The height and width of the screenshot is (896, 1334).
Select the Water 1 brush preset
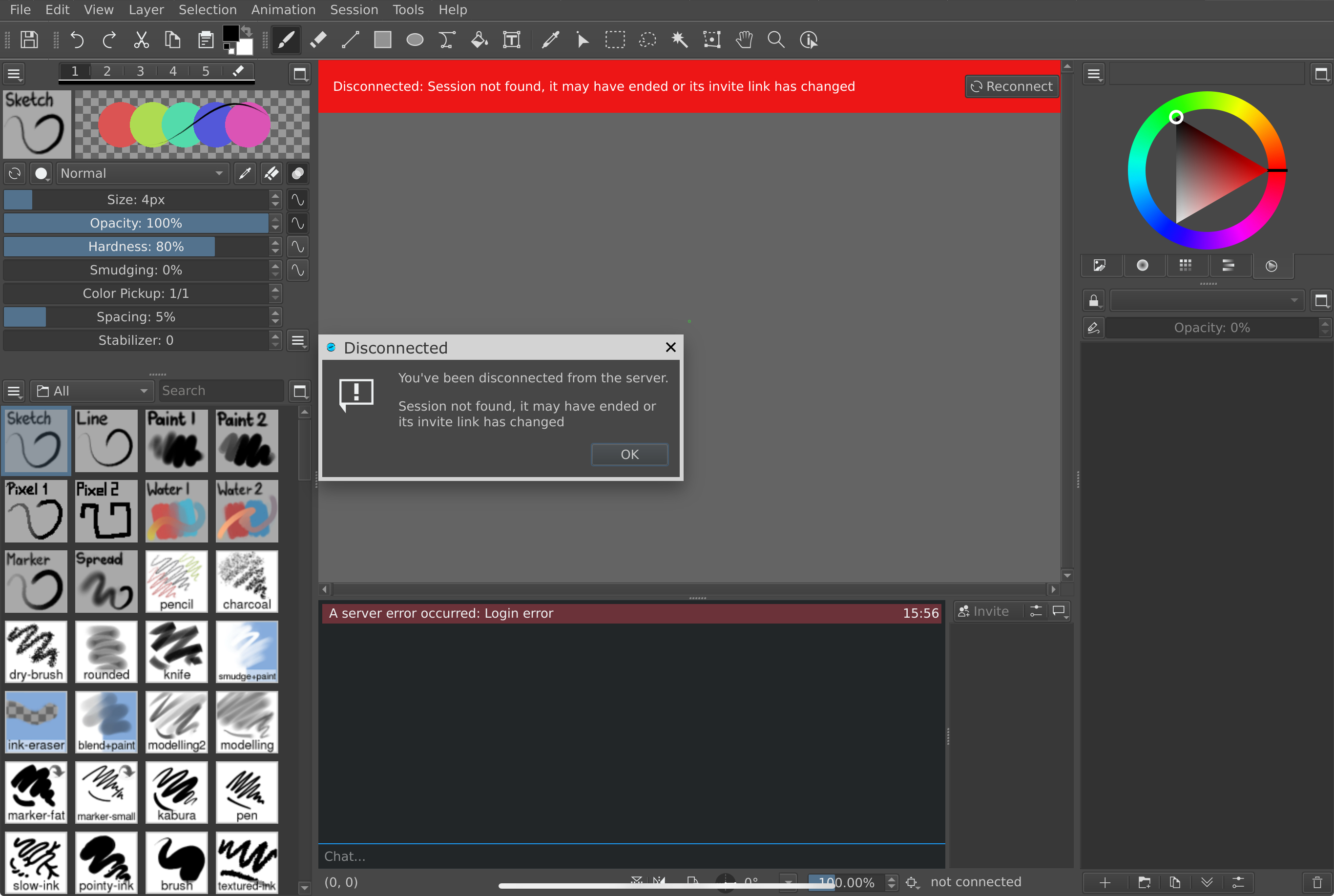[177, 511]
